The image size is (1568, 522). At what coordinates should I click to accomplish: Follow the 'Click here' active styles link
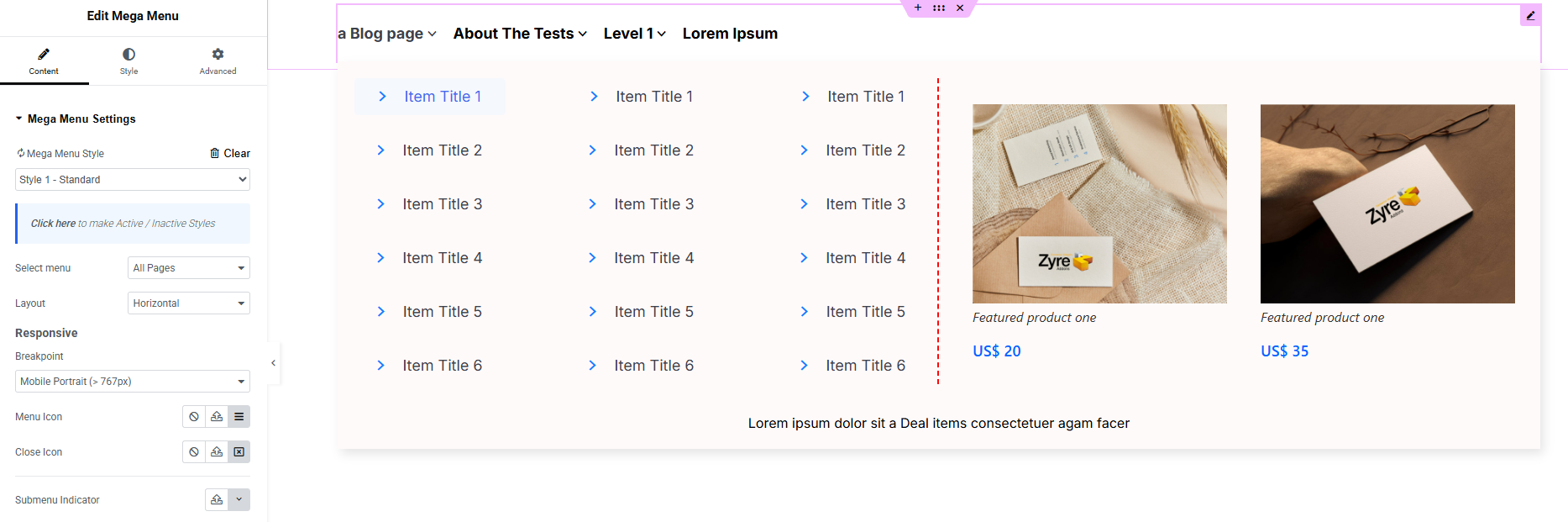coord(53,224)
